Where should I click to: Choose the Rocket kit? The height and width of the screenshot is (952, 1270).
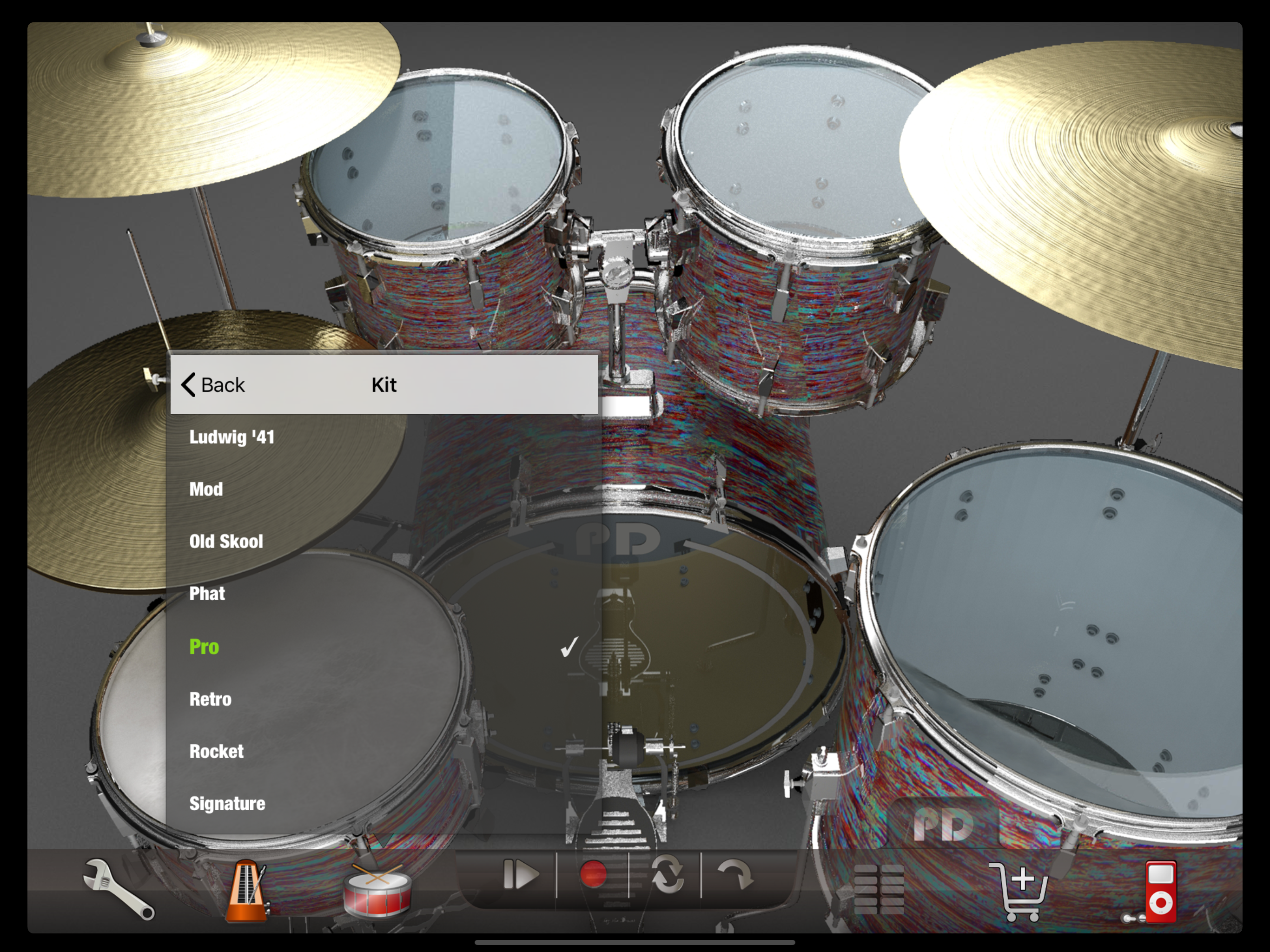[217, 752]
